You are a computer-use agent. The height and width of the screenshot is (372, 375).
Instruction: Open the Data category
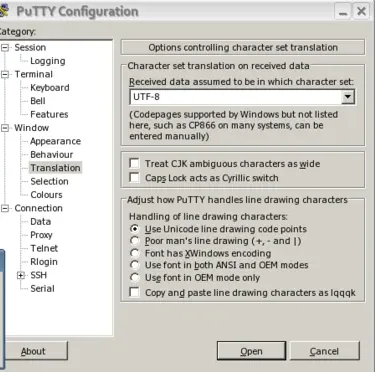[40, 222]
